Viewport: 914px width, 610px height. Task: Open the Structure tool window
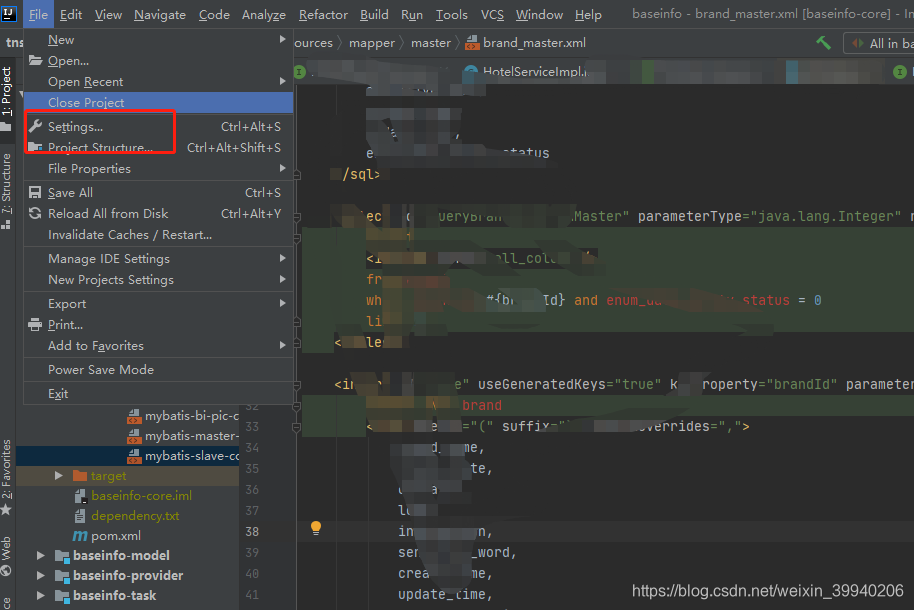click(6, 190)
